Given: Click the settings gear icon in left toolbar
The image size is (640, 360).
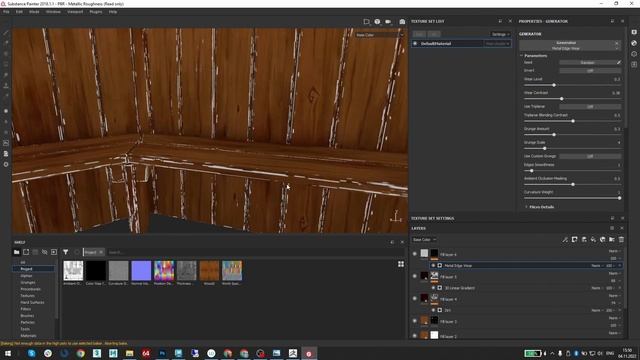Looking at the screenshot, I should [6, 164].
